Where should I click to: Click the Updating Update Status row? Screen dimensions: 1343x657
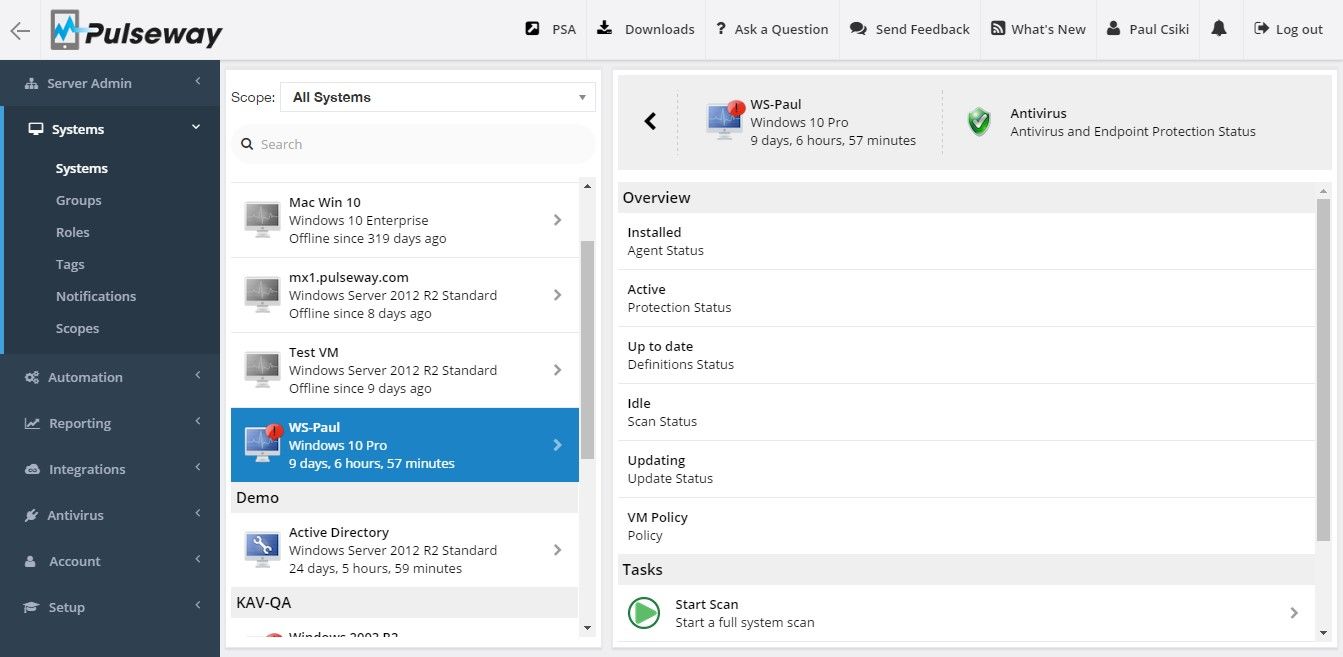click(967, 469)
